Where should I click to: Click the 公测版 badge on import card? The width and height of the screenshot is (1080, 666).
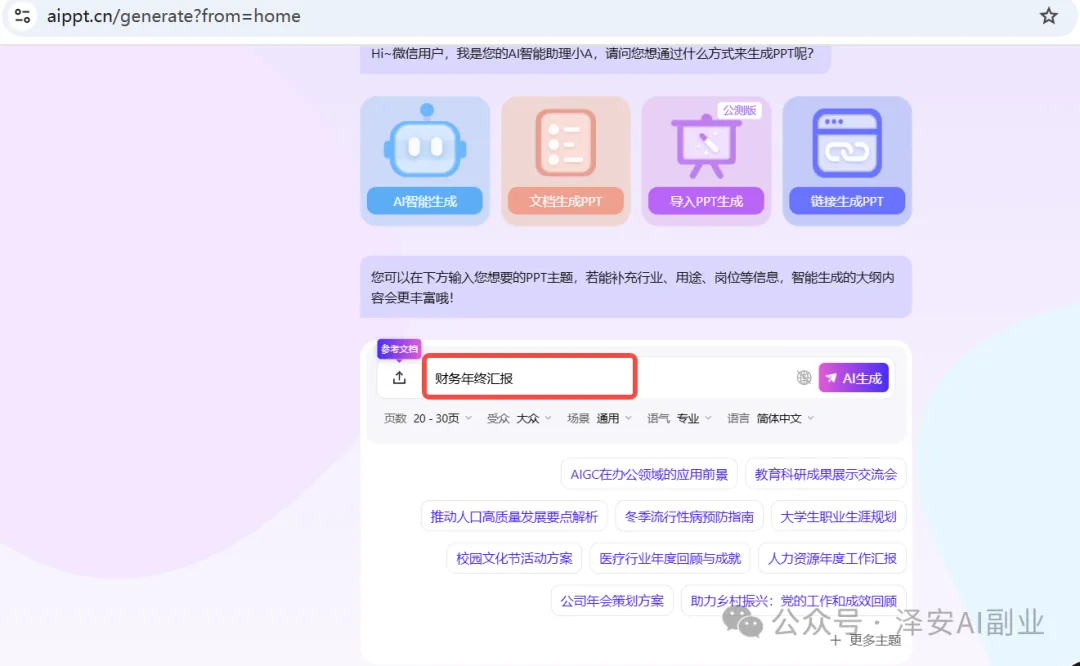point(739,110)
